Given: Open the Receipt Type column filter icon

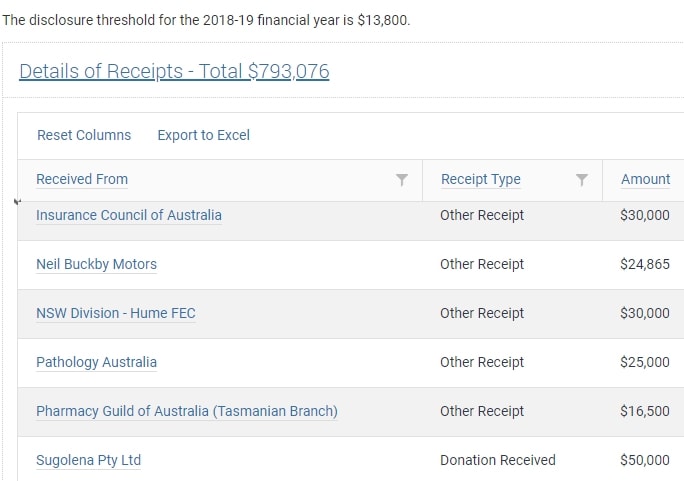Looking at the screenshot, I should [581, 180].
